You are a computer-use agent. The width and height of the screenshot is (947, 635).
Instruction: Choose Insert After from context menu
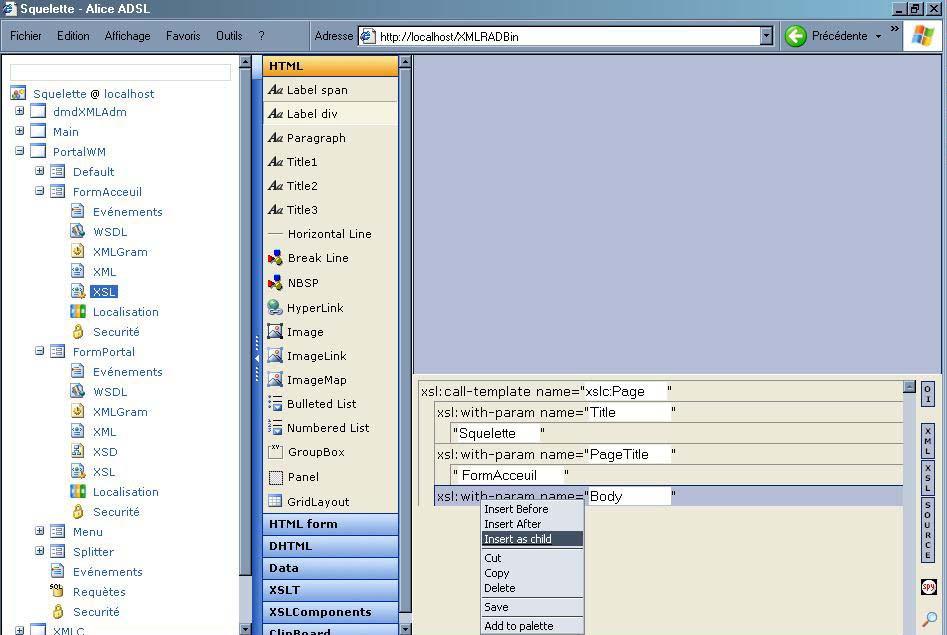coord(512,524)
